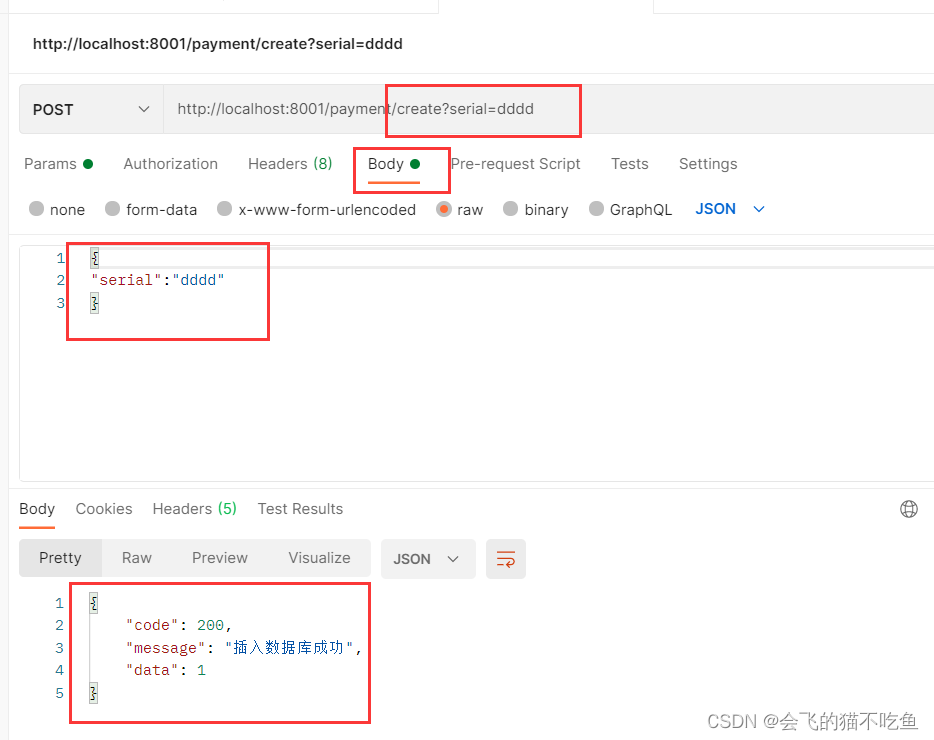The width and height of the screenshot is (934, 740).
Task: View the response Cookies tab
Action: (104, 509)
